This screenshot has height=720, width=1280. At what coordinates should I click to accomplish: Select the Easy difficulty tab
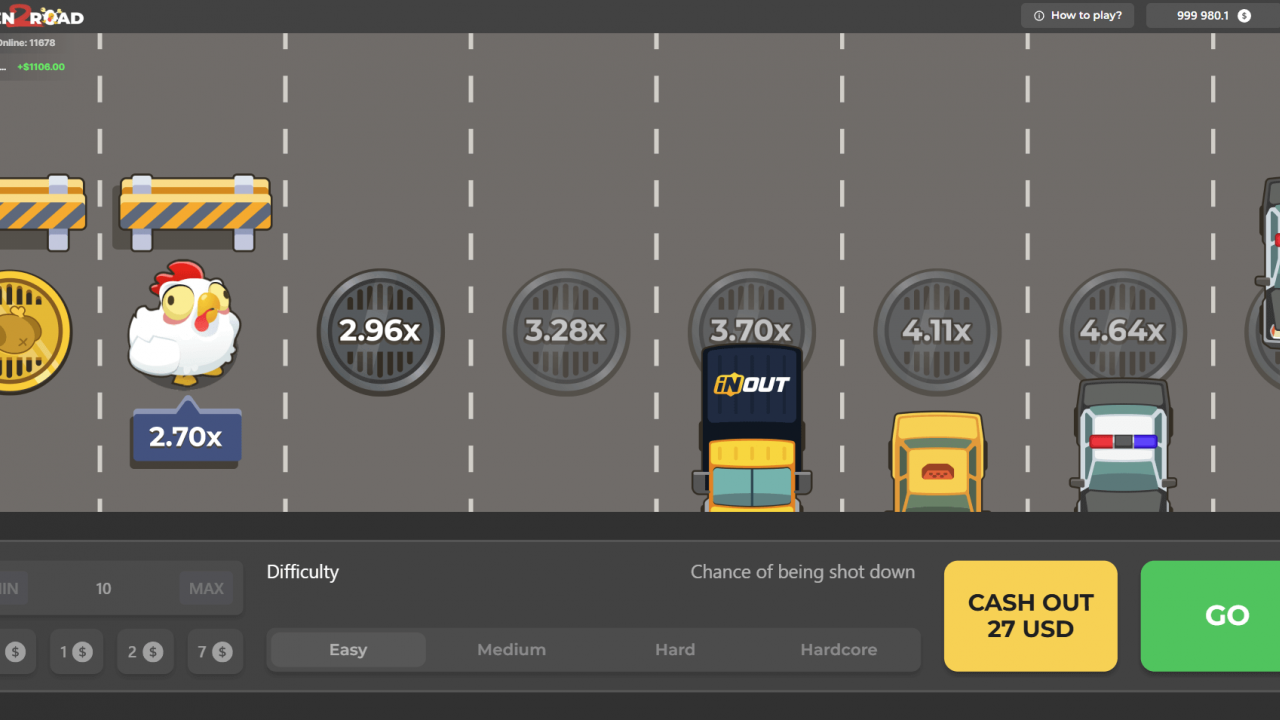(346, 649)
